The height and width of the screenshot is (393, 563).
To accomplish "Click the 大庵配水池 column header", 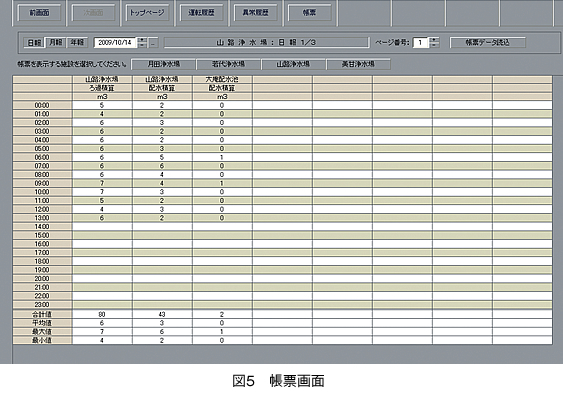I will [x=222, y=79].
